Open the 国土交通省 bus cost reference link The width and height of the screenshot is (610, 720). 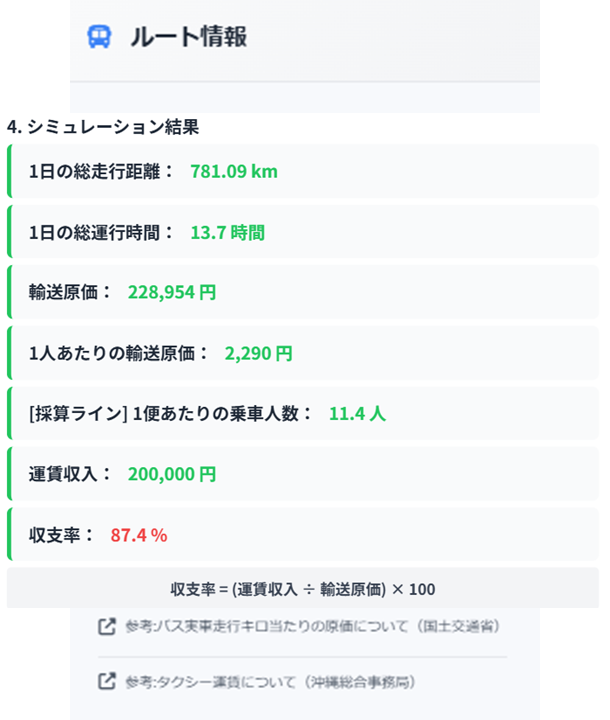click(x=312, y=627)
